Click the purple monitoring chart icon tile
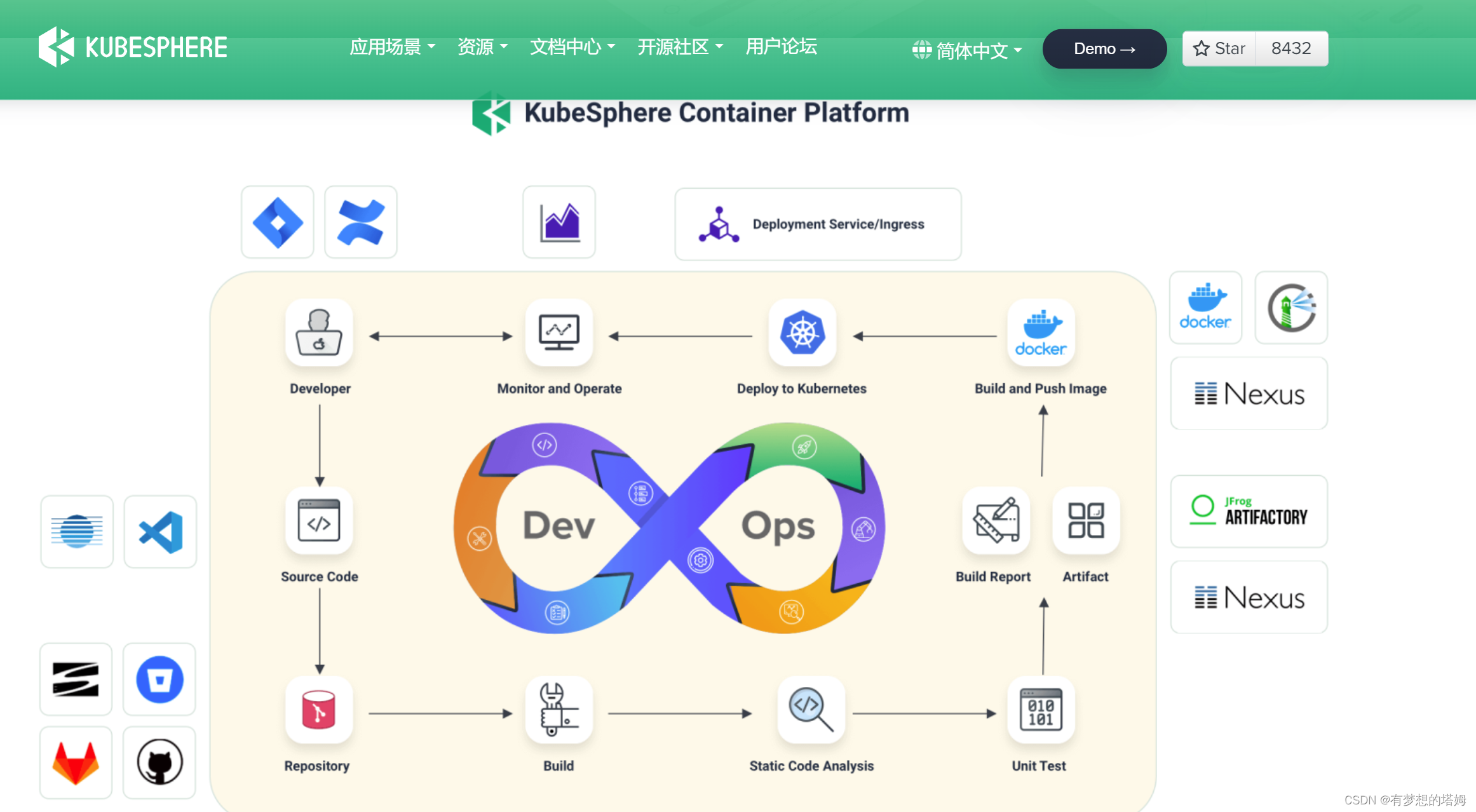Viewport: 1476px width, 812px height. tap(559, 222)
